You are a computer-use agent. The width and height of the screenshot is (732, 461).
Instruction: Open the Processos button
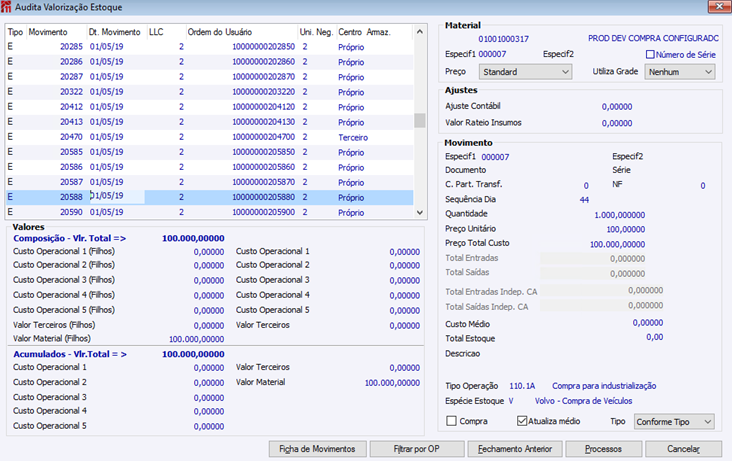pos(604,449)
